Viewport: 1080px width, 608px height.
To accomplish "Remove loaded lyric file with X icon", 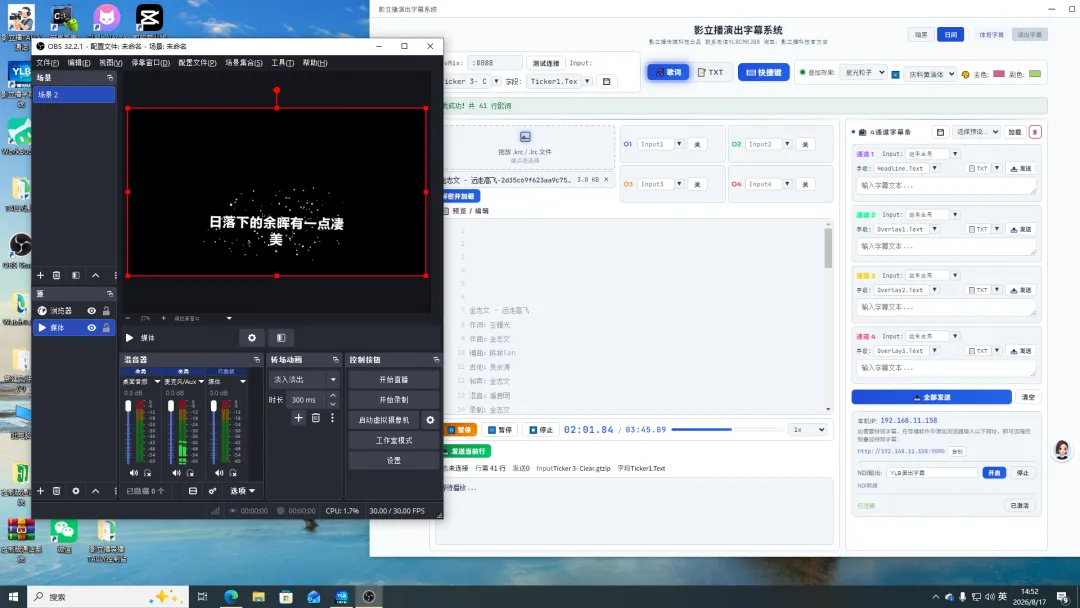I will [606, 180].
